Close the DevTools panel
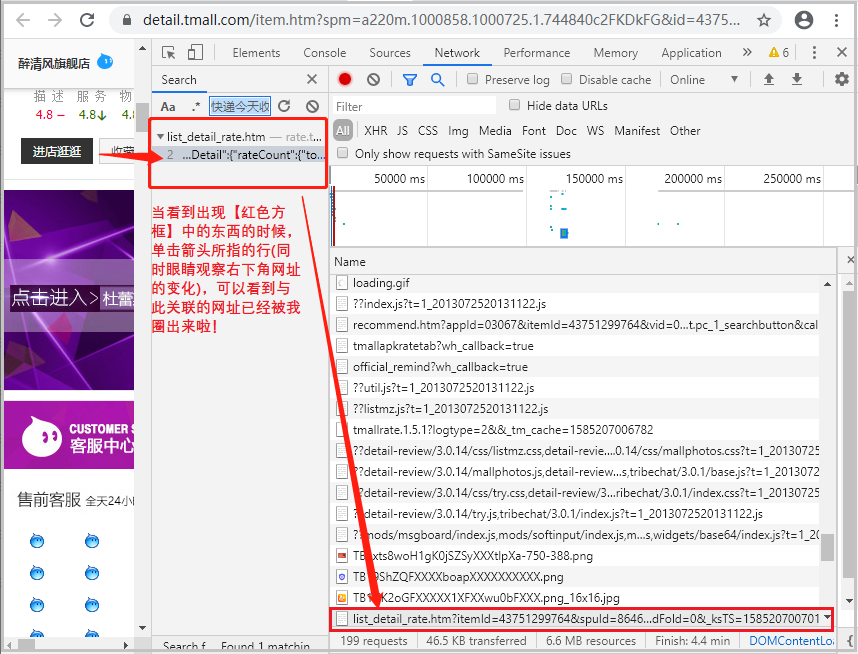This screenshot has width=858, height=654. [x=842, y=53]
